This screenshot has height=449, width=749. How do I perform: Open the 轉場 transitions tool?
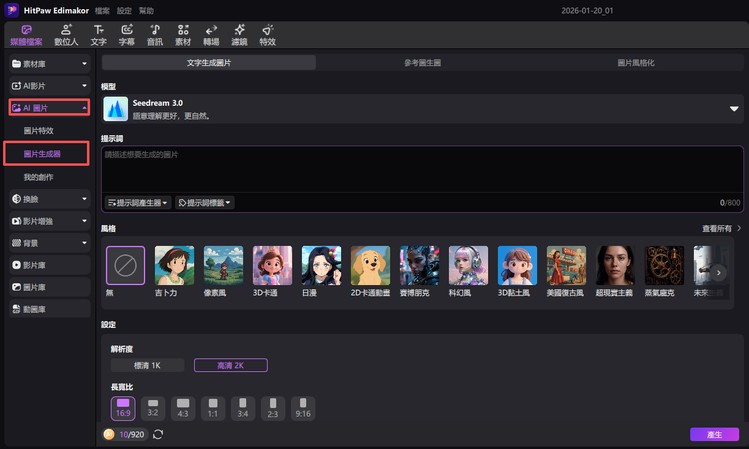(211, 35)
